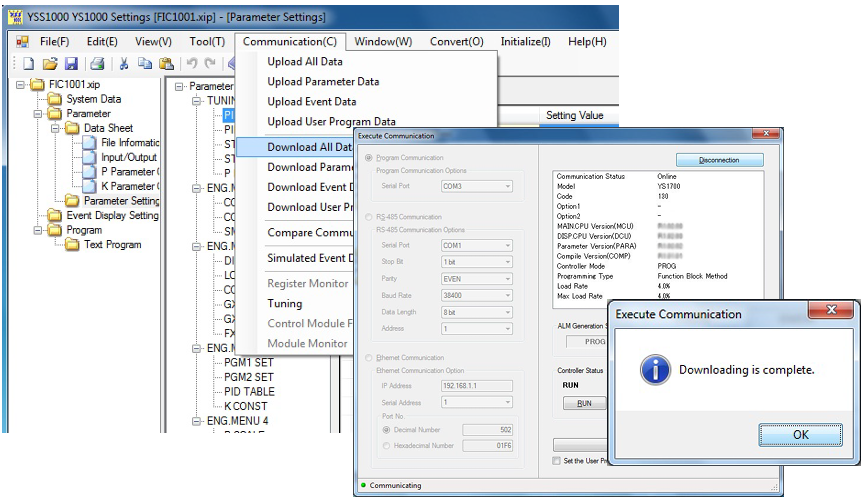Click the Save floppy disk icon
The height and width of the screenshot is (502, 867).
pos(71,63)
